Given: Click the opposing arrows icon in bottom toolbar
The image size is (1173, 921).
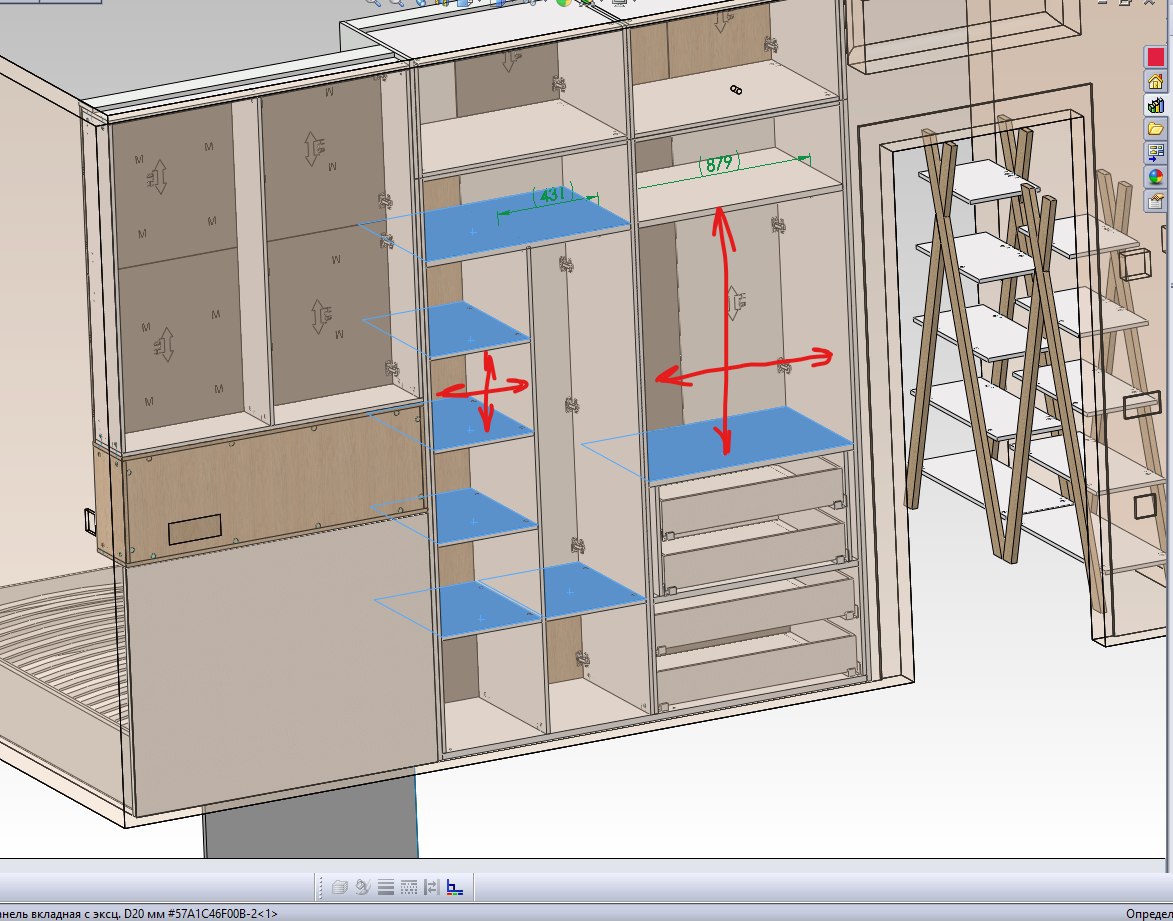Looking at the screenshot, I should point(431,887).
